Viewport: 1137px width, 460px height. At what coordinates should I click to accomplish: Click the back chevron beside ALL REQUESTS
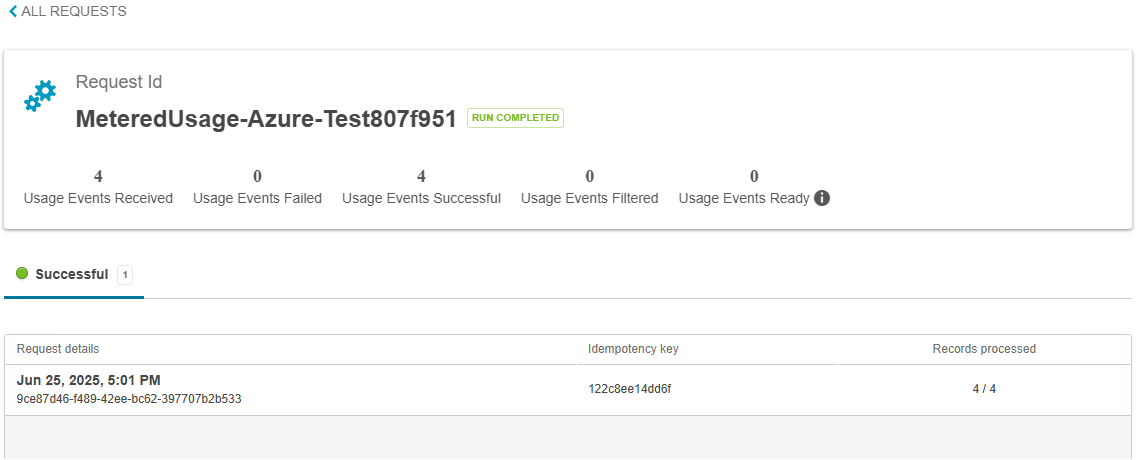[x=12, y=12]
